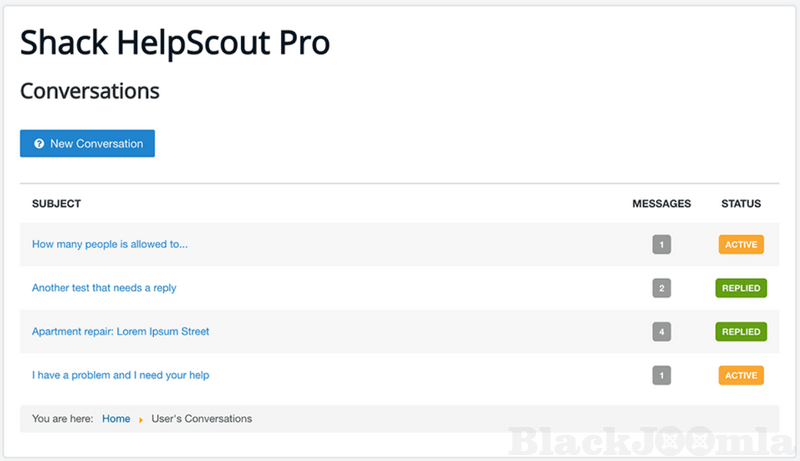Open "I have a problem and I need your help"
Image resolution: width=800 pixels, height=461 pixels.
tap(120, 375)
